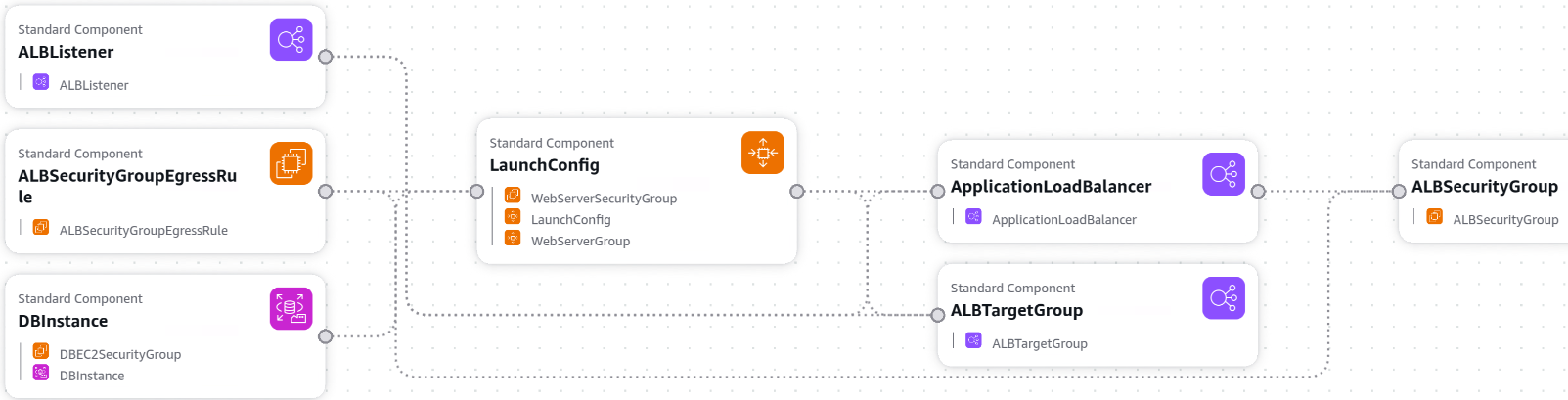1568x400 pixels.
Task: Click 'Standard Component' text on ALBTargetGroup card
Action: tap(1012, 289)
